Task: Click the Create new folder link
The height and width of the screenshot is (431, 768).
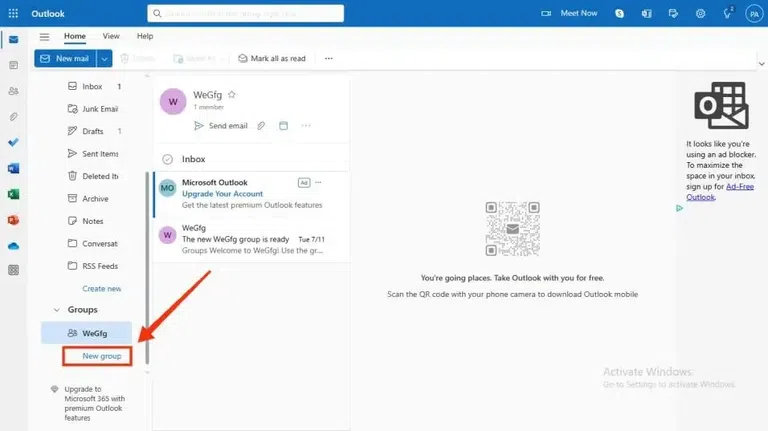Action: pyautogui.click(x=101, y=288)
